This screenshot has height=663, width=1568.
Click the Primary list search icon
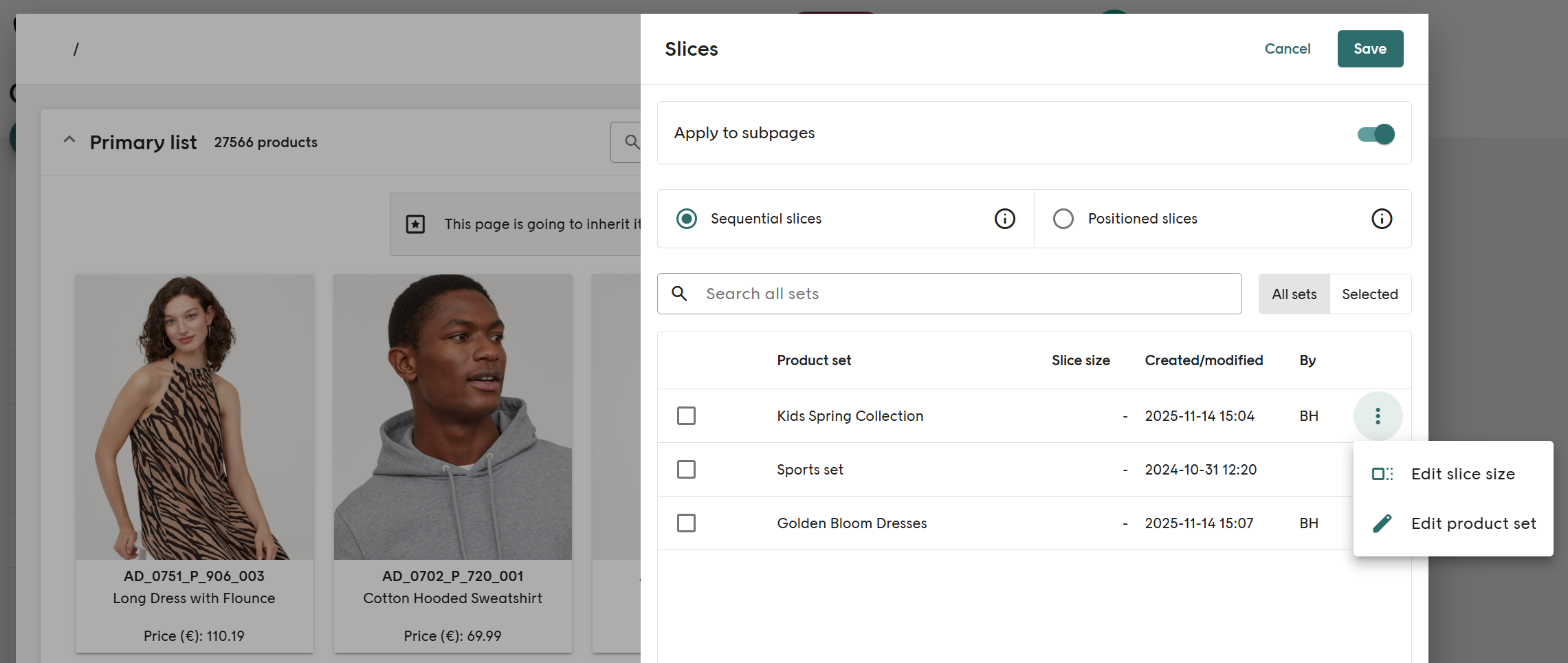coord(632,142)
